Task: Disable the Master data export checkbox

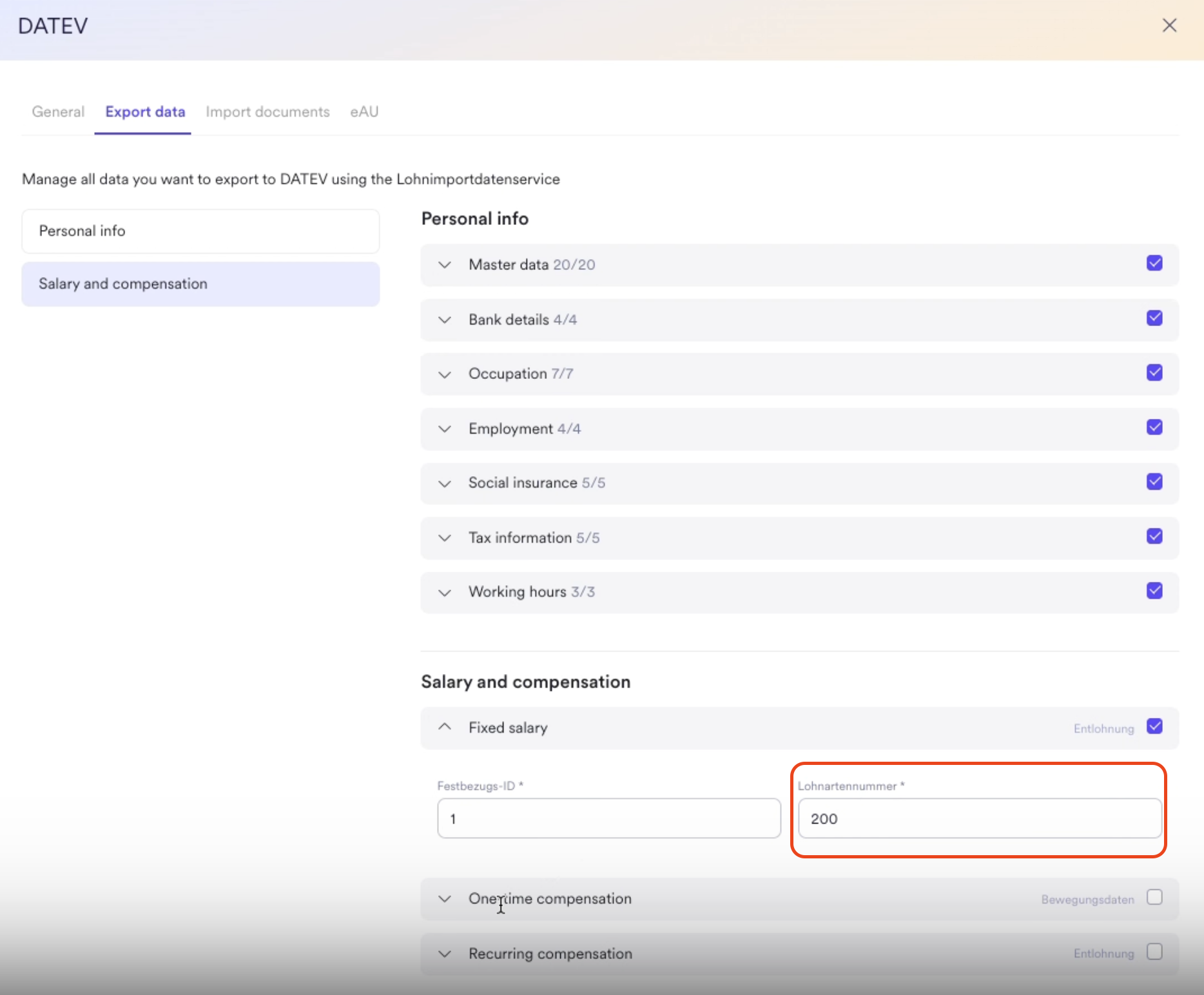Action: click(x=1154, y=263)
